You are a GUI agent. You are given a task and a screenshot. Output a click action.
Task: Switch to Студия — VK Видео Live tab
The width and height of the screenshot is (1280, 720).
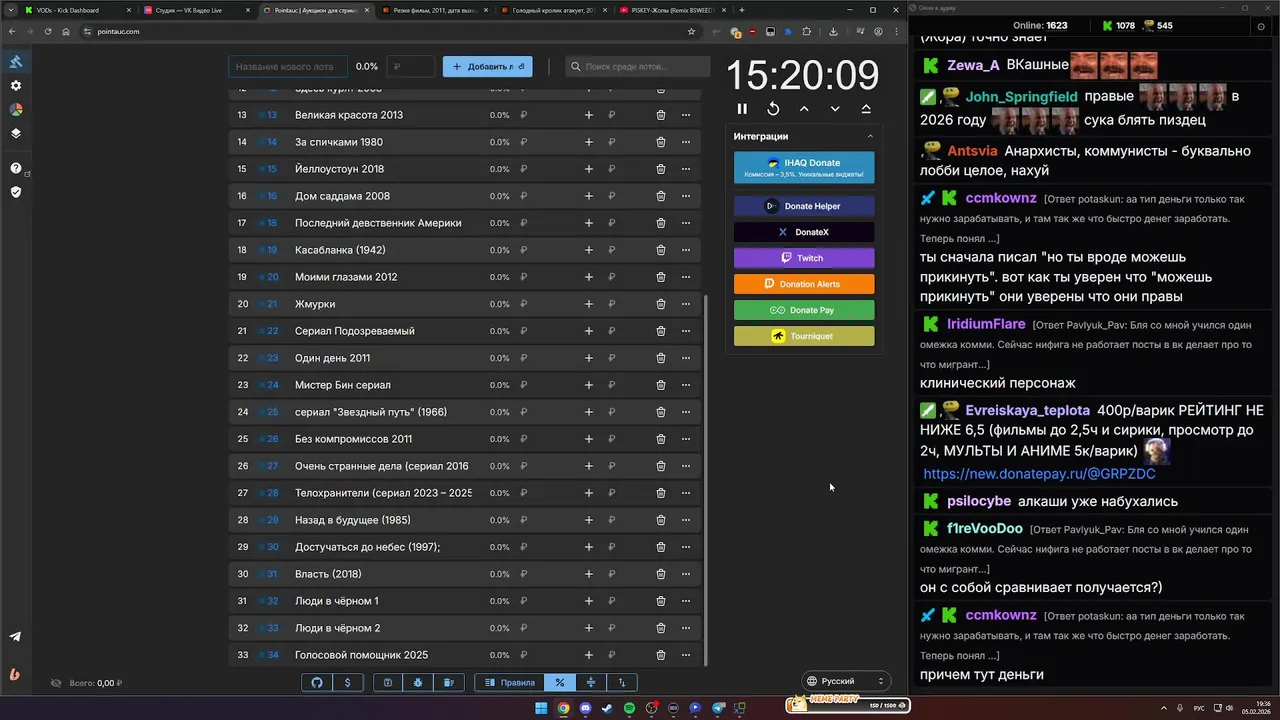(196, 10)
